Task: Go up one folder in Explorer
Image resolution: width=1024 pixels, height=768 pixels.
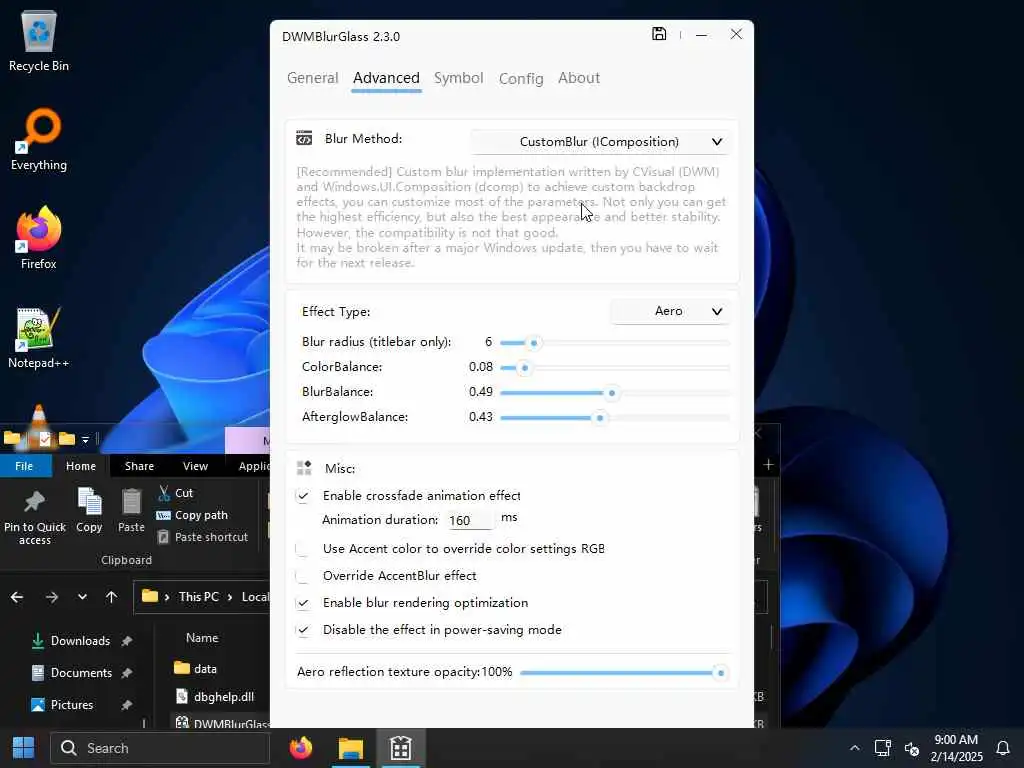Action: pos(112,597)
